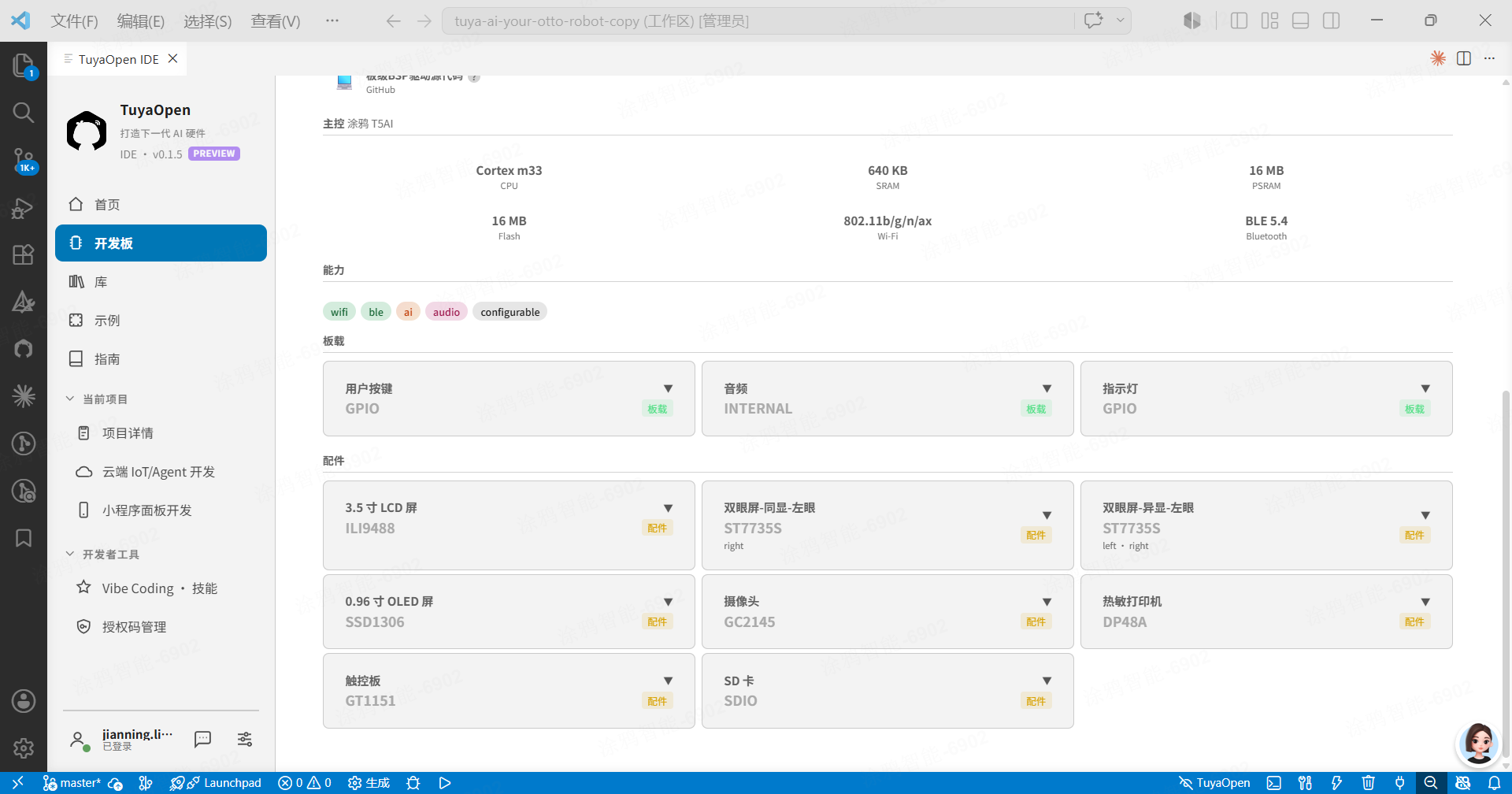Viewport: 1512px width, 794px height.
Task: Click the zoom out magnifier in status bar
Action: click(x=1431, y=783)
